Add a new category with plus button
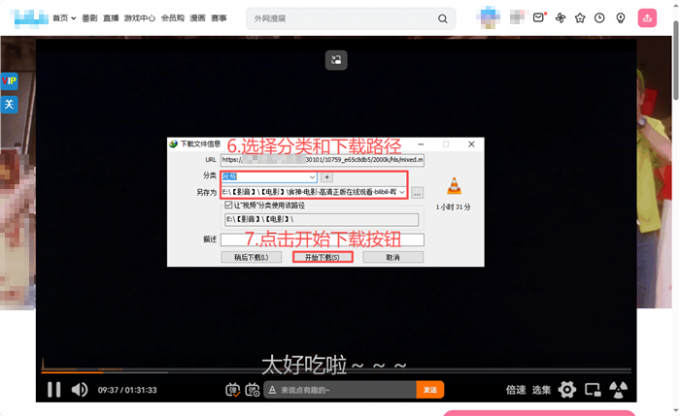This screenshot has width=680, height=416. [x=327, y=177]
